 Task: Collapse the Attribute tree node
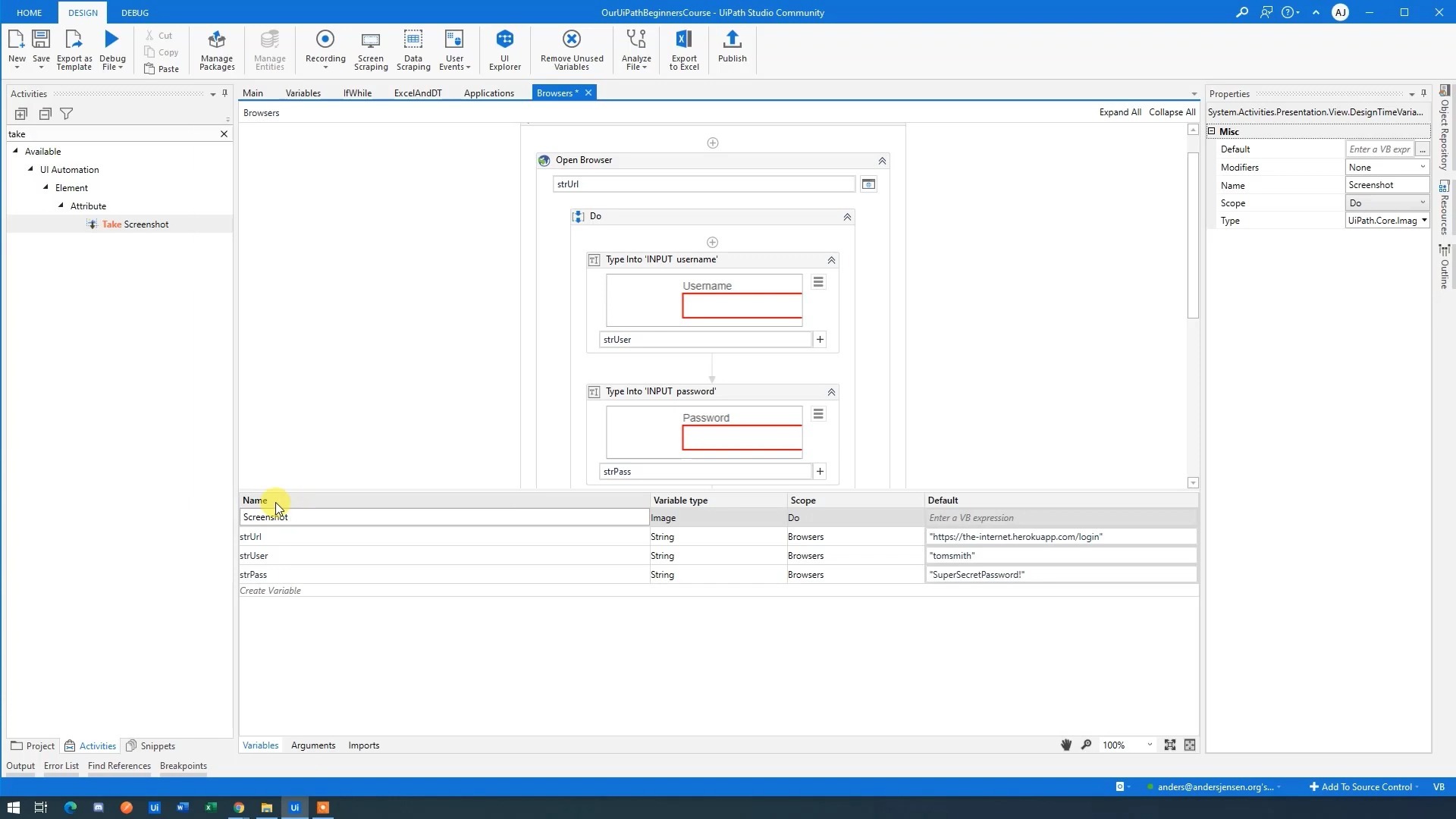[x=61, y=206]
